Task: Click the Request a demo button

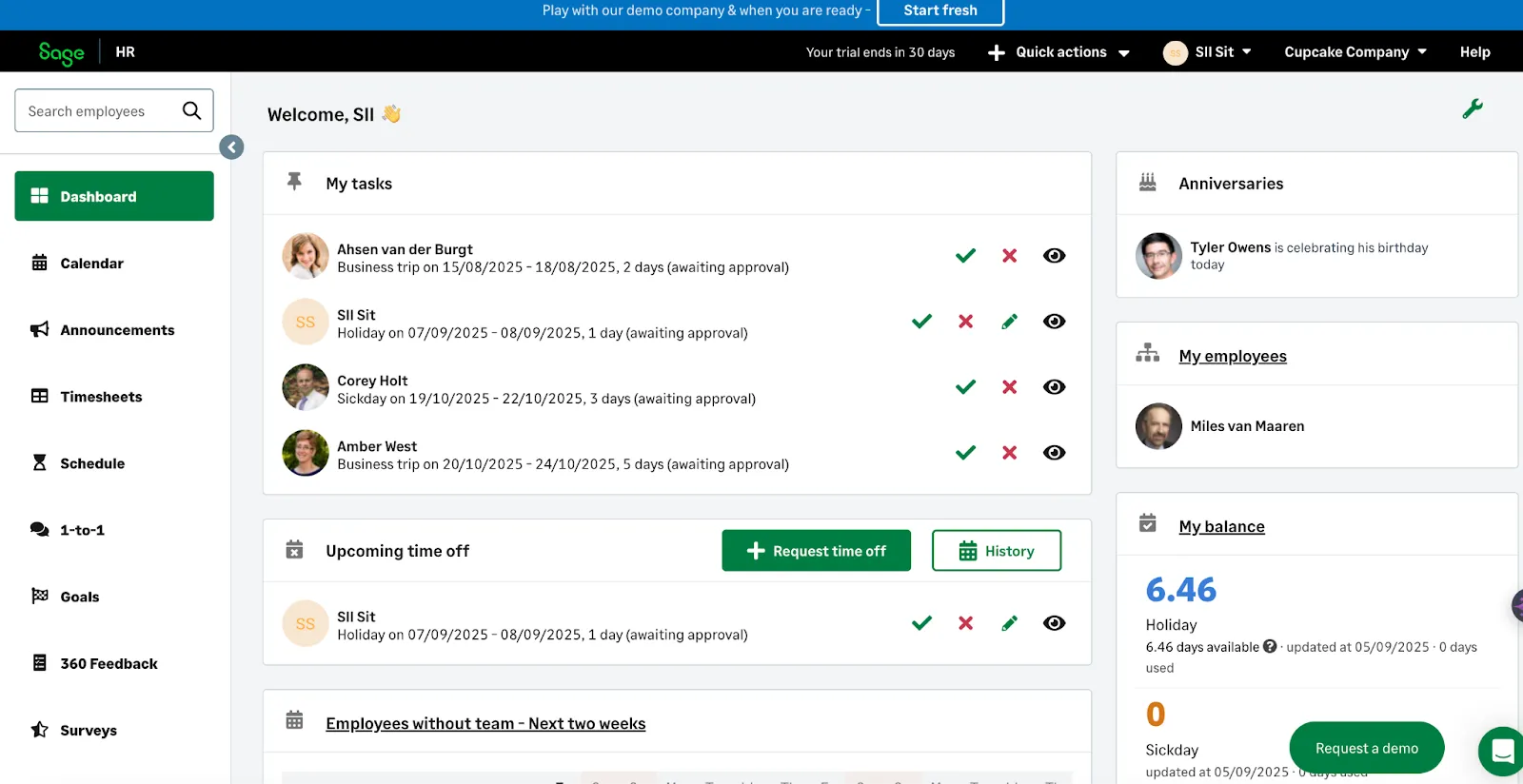Action: [x=1366, y=748]
